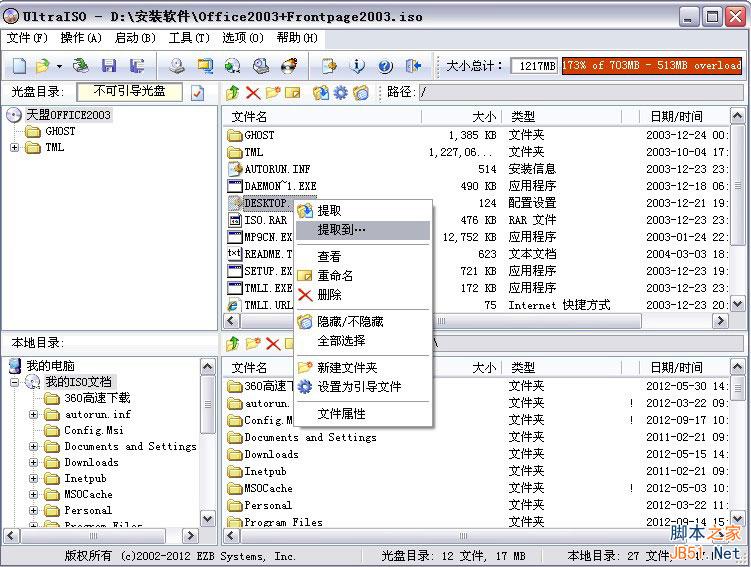
Task: Click the blue question-mark Help icon
Action: (385, 66)
